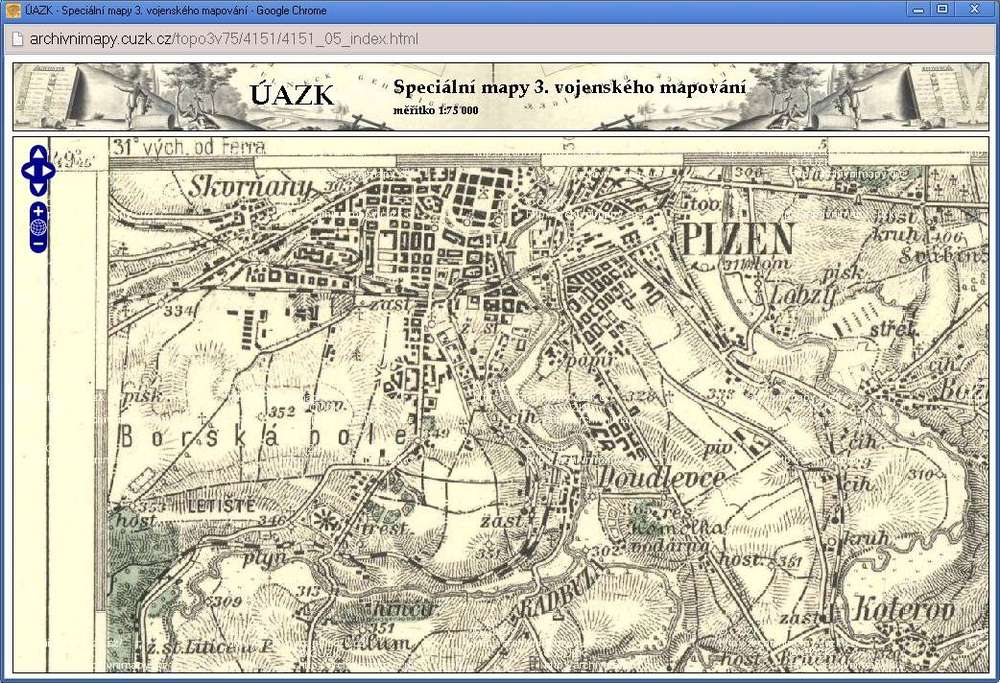Image resolution: width=1000 pixels, height=683 pixels.
Task: Click the ÚAZK logo in the header
Action: click(x=292, y=96)
